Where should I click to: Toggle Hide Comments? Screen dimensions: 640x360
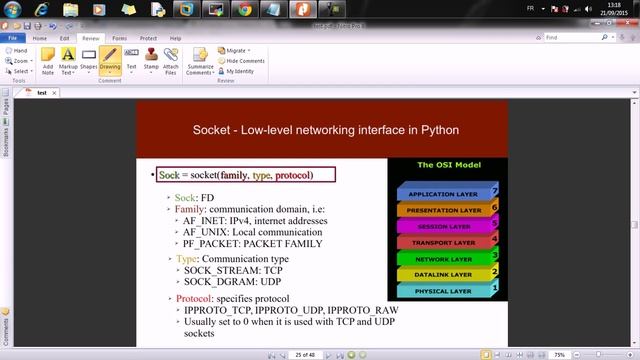pos(241,61)
